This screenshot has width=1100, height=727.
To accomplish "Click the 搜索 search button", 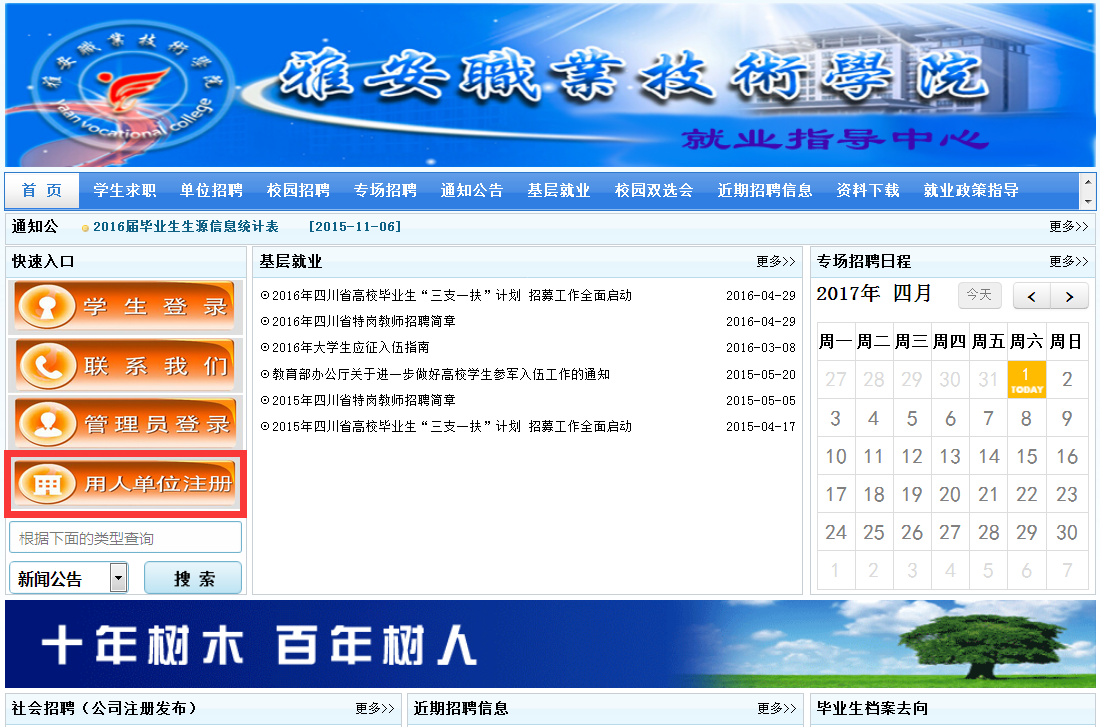I will pos(193,578).
